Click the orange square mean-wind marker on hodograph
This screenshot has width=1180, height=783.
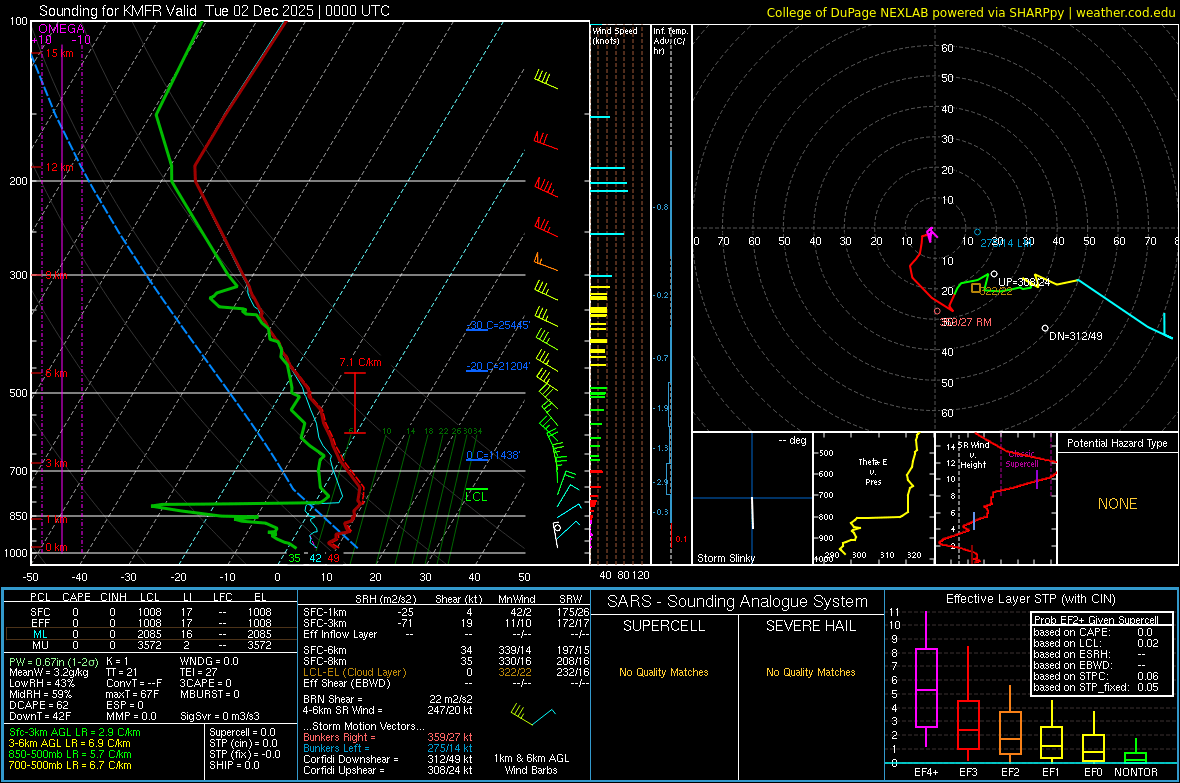976,288
